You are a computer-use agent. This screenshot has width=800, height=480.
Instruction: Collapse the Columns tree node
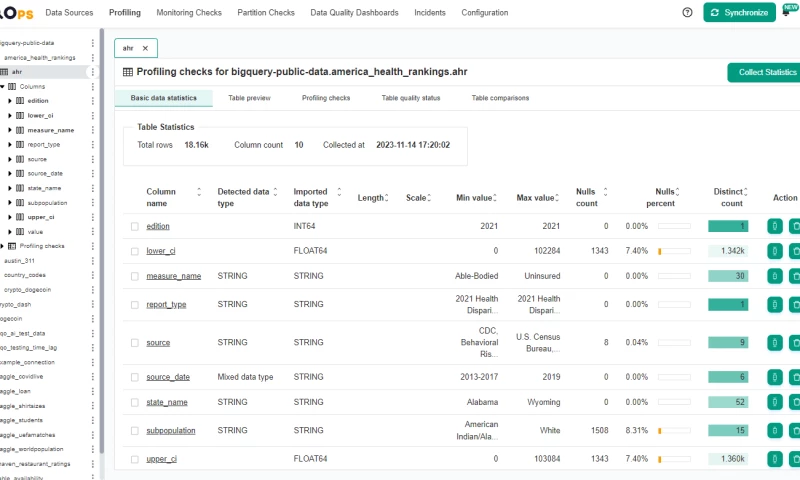[x=3, y=87]
